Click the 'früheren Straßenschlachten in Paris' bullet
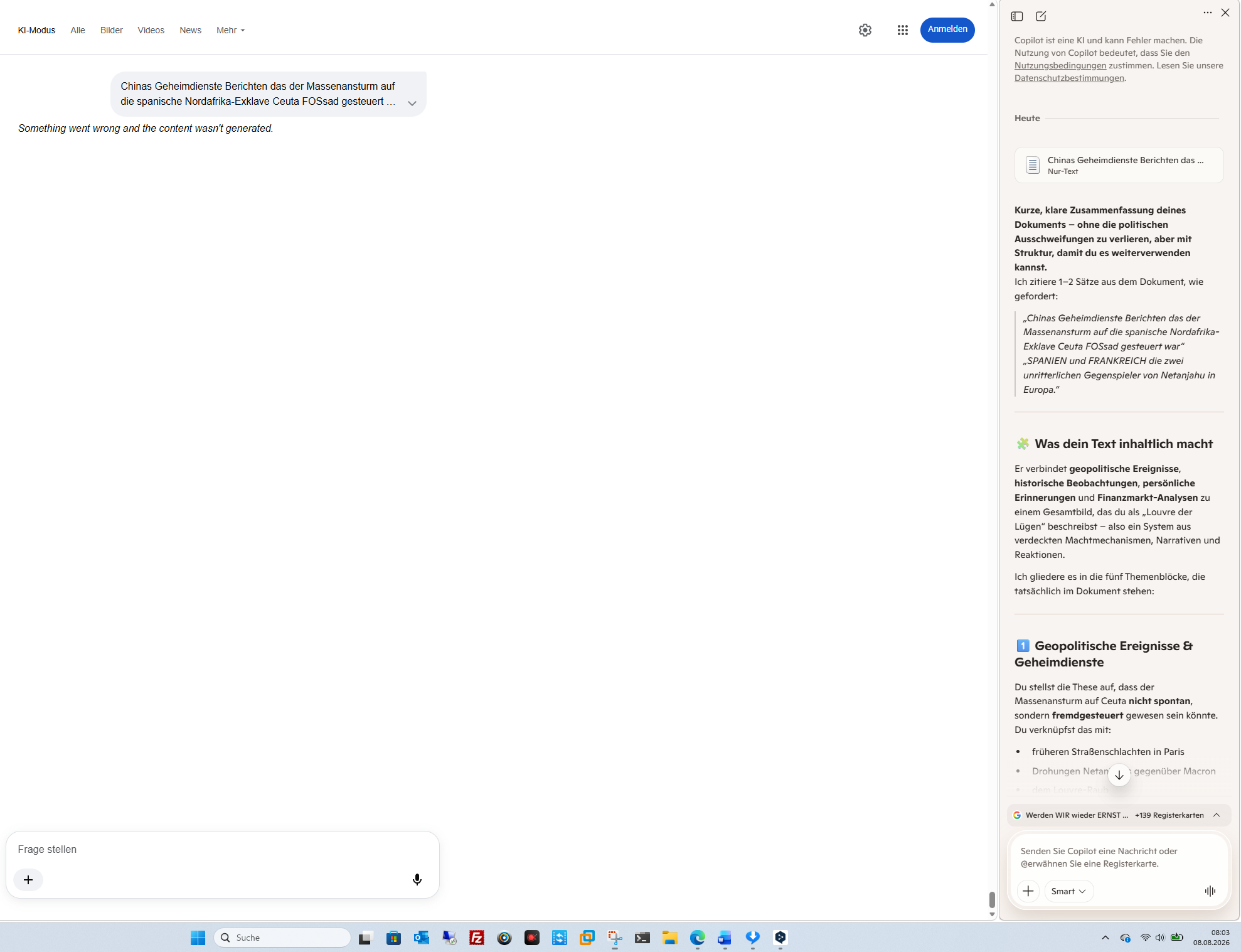Screen dimensions: 1241x952 click(x=1108, y=752)
